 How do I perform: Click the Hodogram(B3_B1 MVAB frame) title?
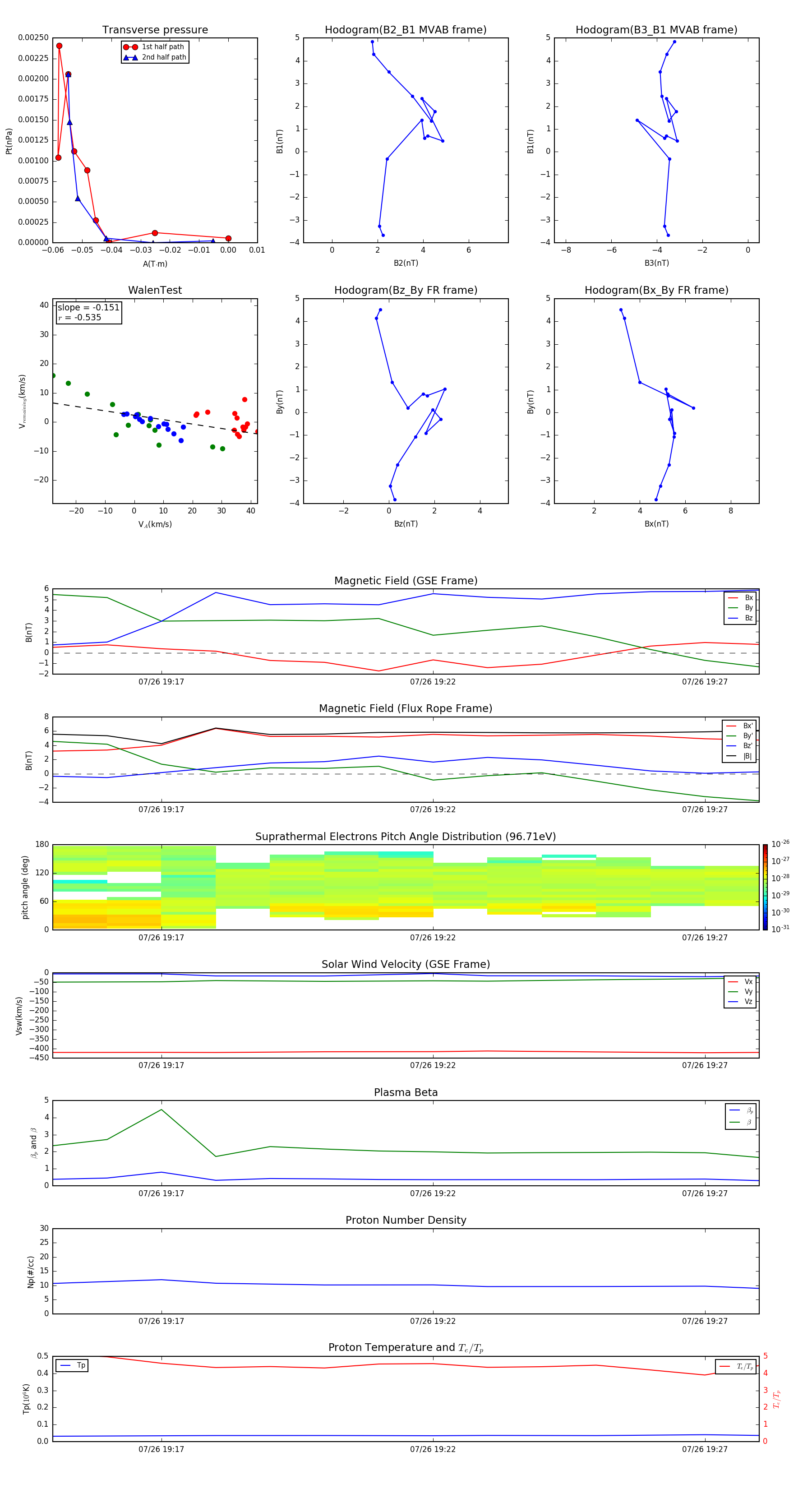coord(656,30)
